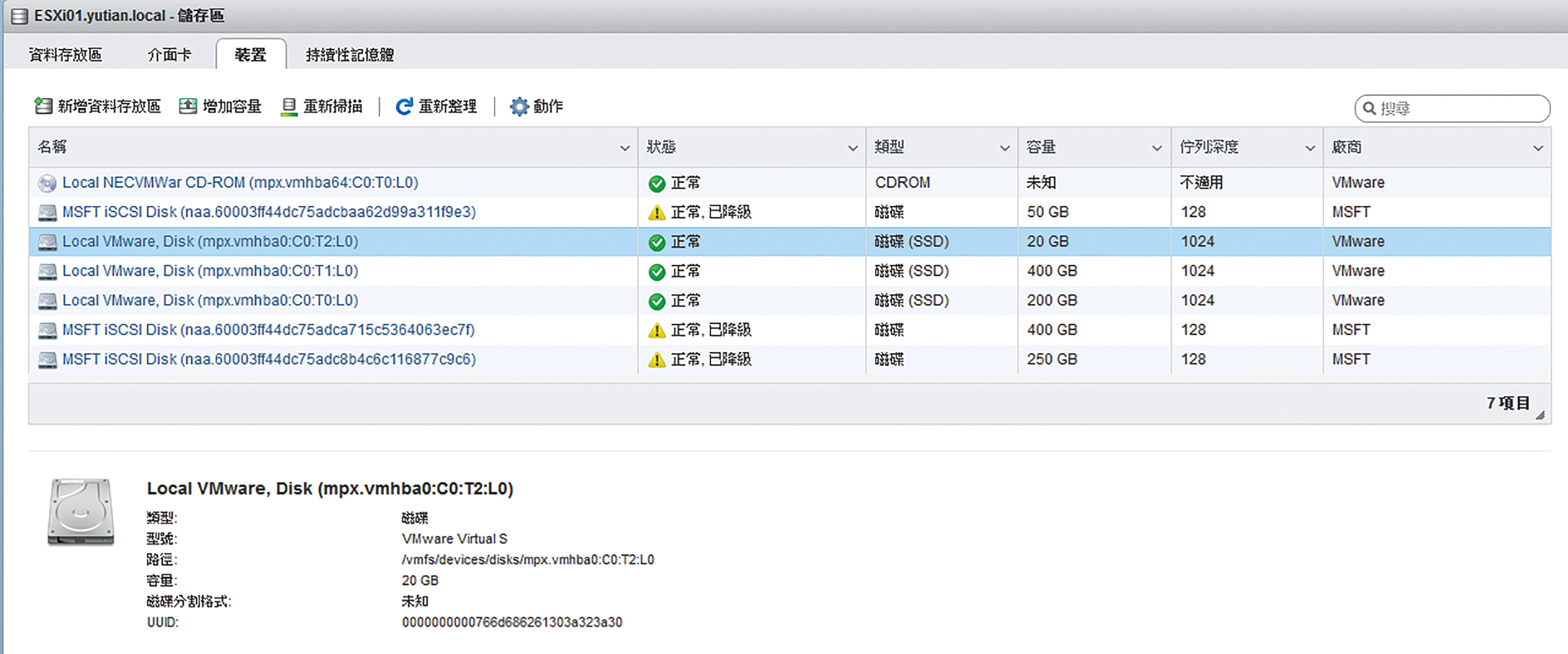Switch to the 持續性記憶體 tab
The image size is (1568, 654).
point(350,55)
